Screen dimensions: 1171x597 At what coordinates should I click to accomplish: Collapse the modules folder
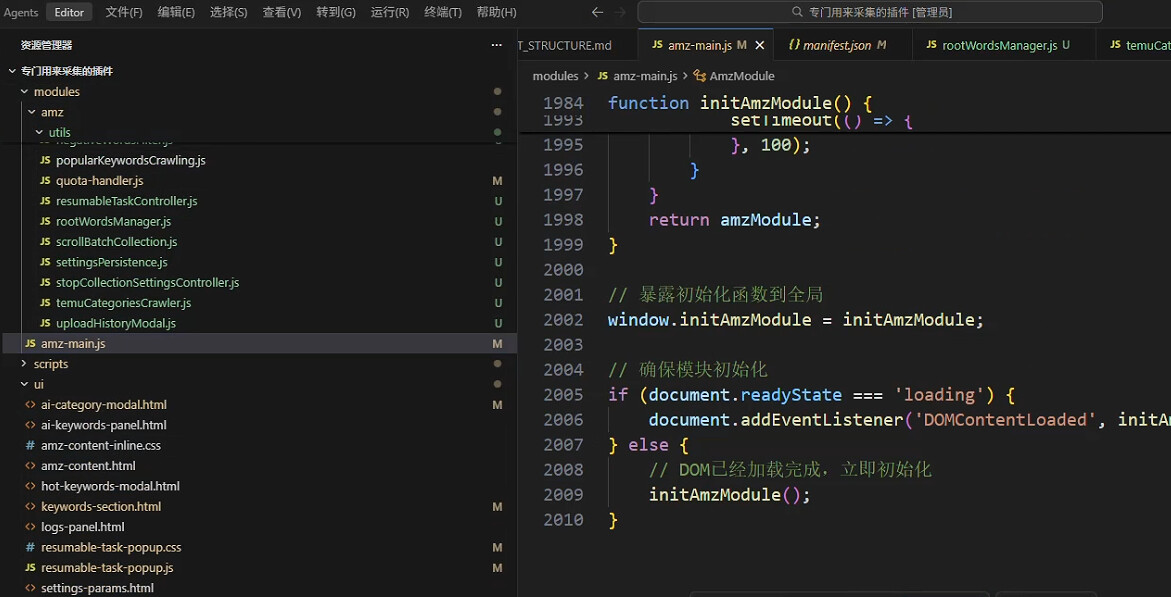(25, 92)
